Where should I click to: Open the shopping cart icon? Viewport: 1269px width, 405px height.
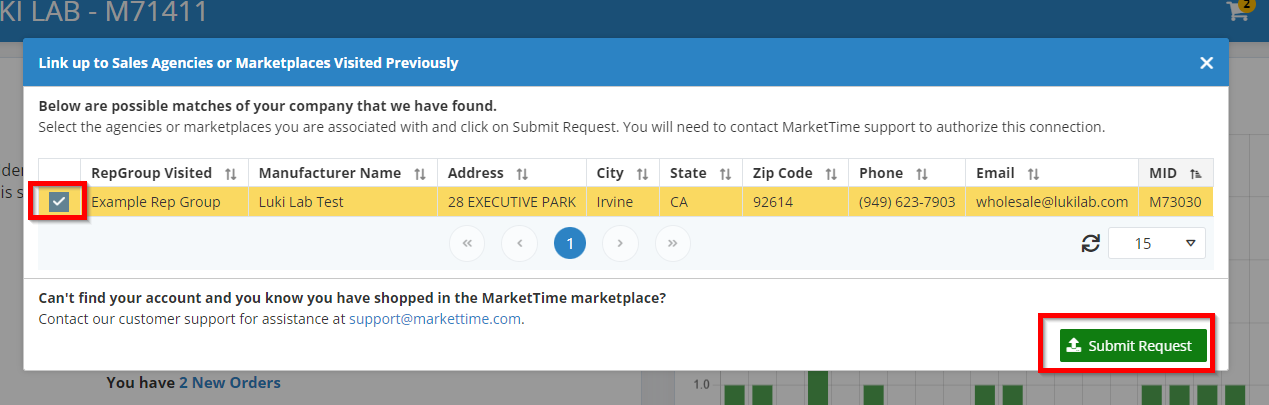coord(1238,11)
